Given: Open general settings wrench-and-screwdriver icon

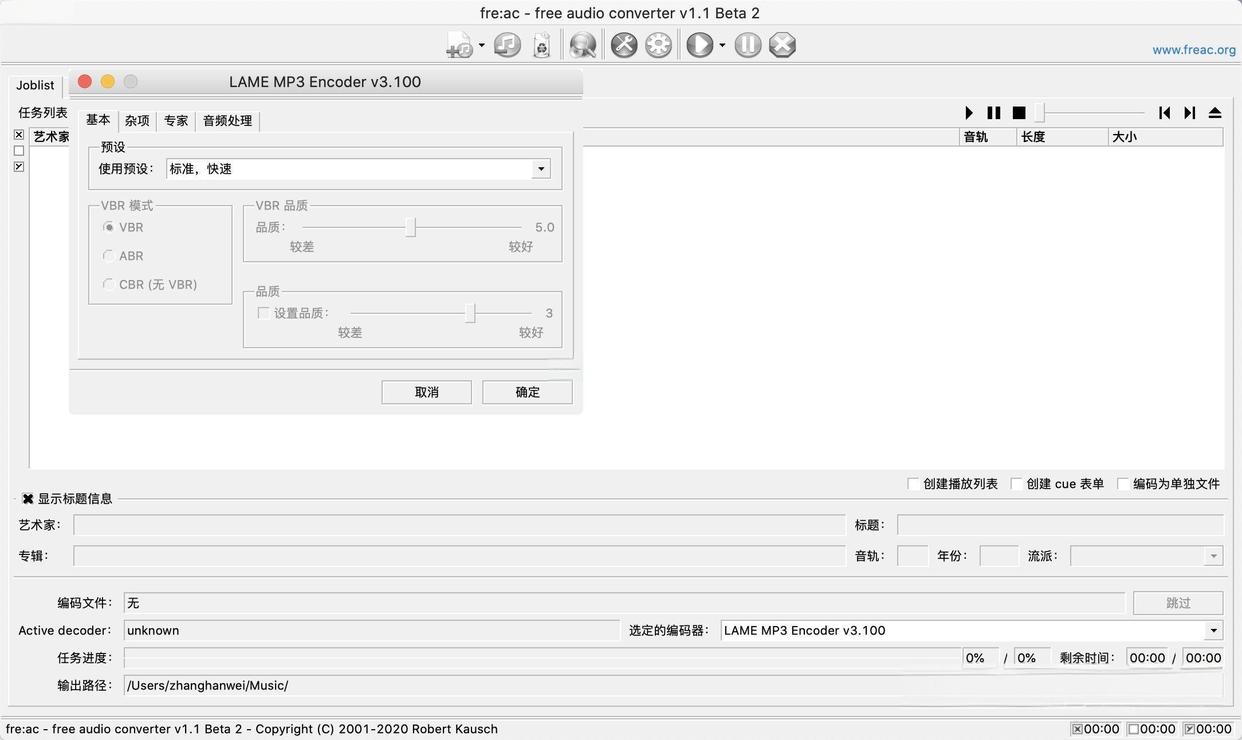Looking at the screenshot, I should [624, 45].
